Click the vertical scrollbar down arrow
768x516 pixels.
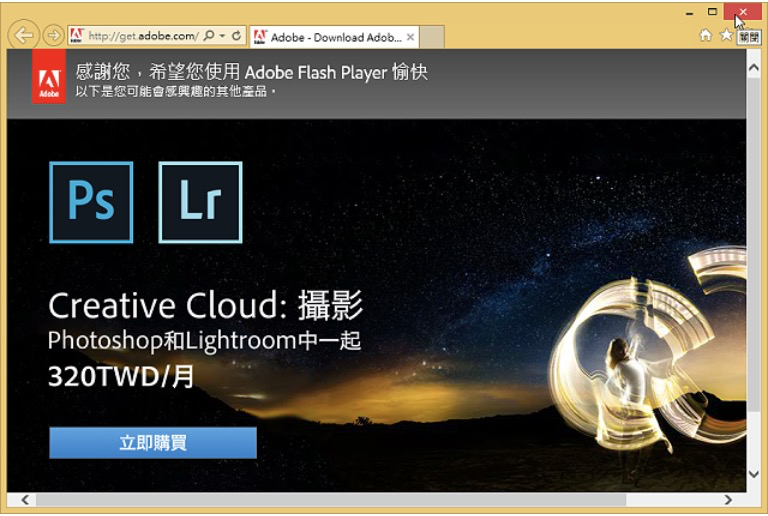[x=754, y=474]
